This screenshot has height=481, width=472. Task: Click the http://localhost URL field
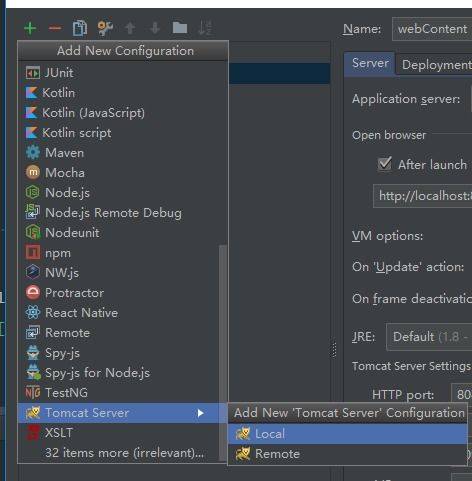coord(422,196)
